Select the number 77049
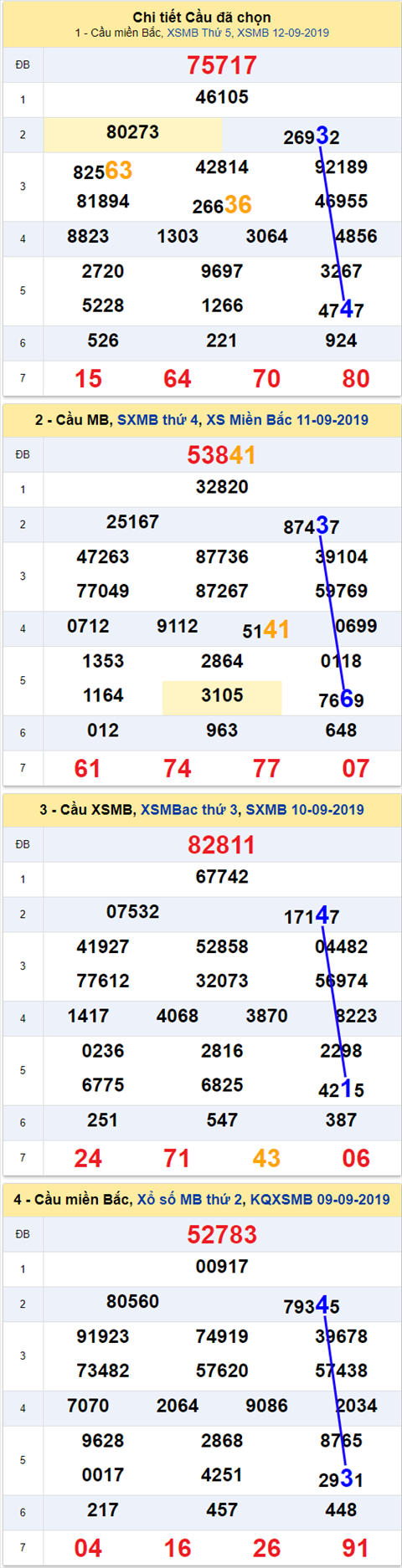Viewport: 402px width, 1568px height. click(103, 592)
